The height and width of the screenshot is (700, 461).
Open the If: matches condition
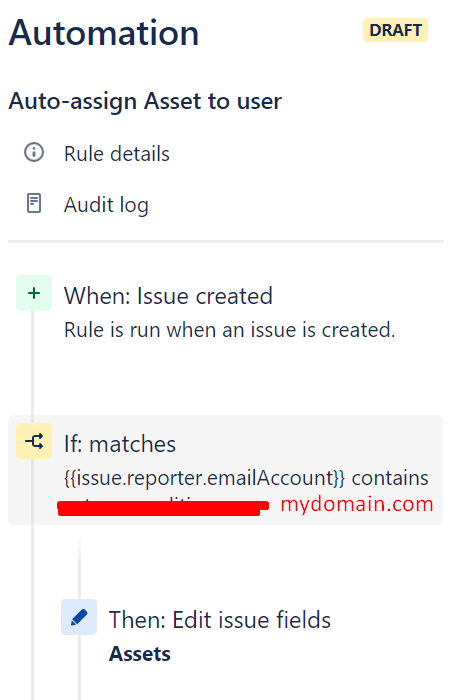tap(225, 470)
